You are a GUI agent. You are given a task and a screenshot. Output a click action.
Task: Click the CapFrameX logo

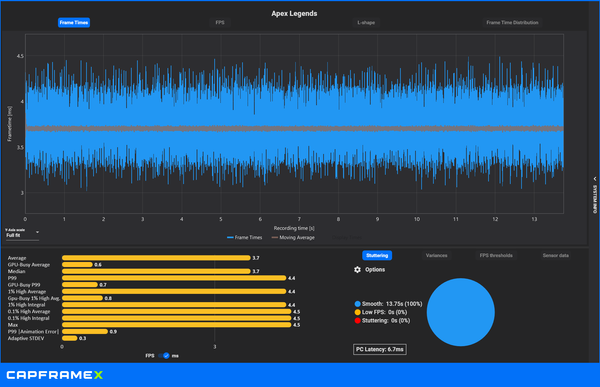point(55,375)
